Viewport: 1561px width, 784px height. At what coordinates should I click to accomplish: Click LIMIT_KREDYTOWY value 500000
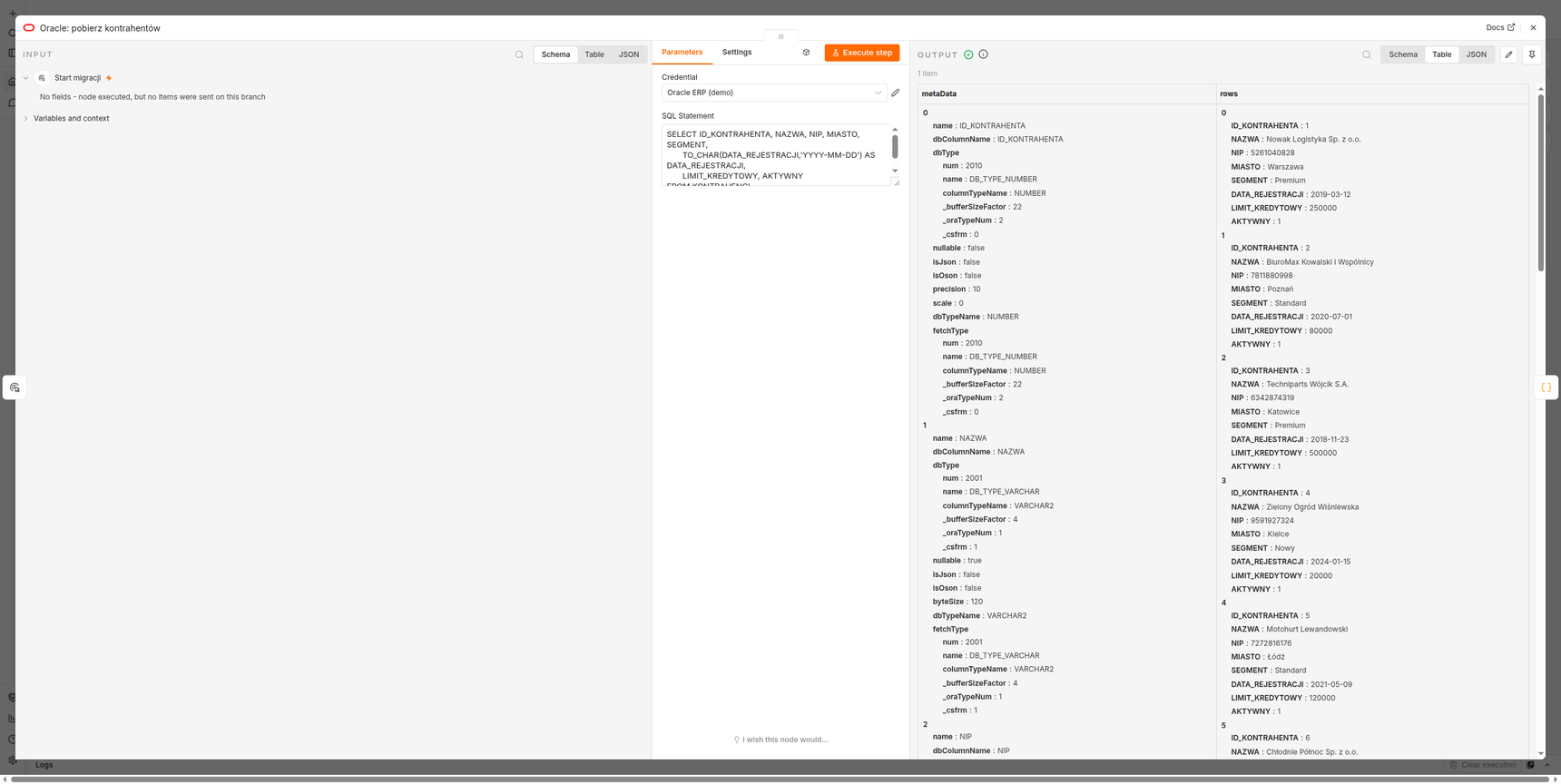[1323, 453]
